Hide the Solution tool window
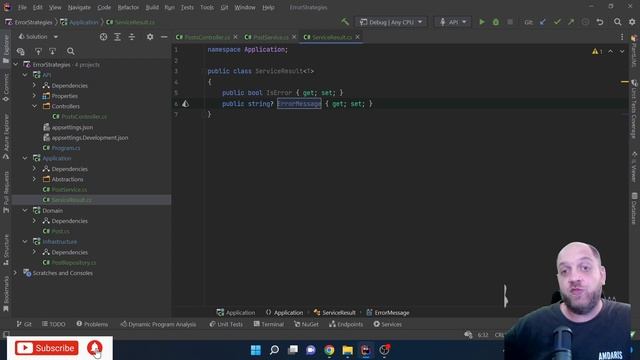This screenshot has width=640, height=360. [164, 37]
